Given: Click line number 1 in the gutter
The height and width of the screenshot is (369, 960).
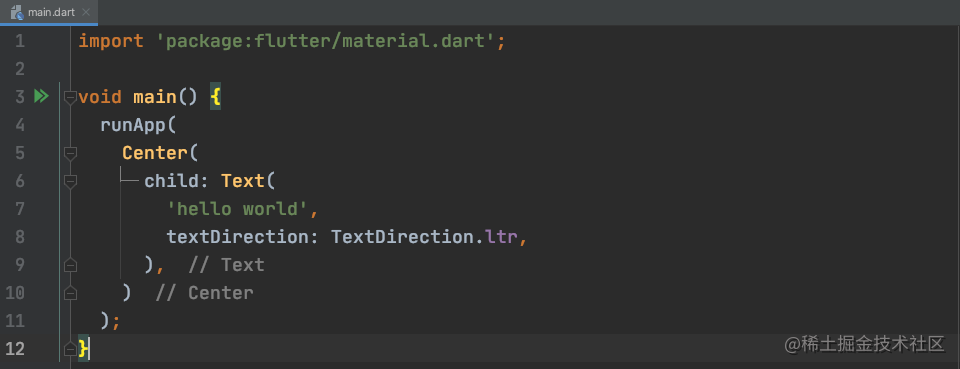Looking at the screenshot, I should coord(19,42).
